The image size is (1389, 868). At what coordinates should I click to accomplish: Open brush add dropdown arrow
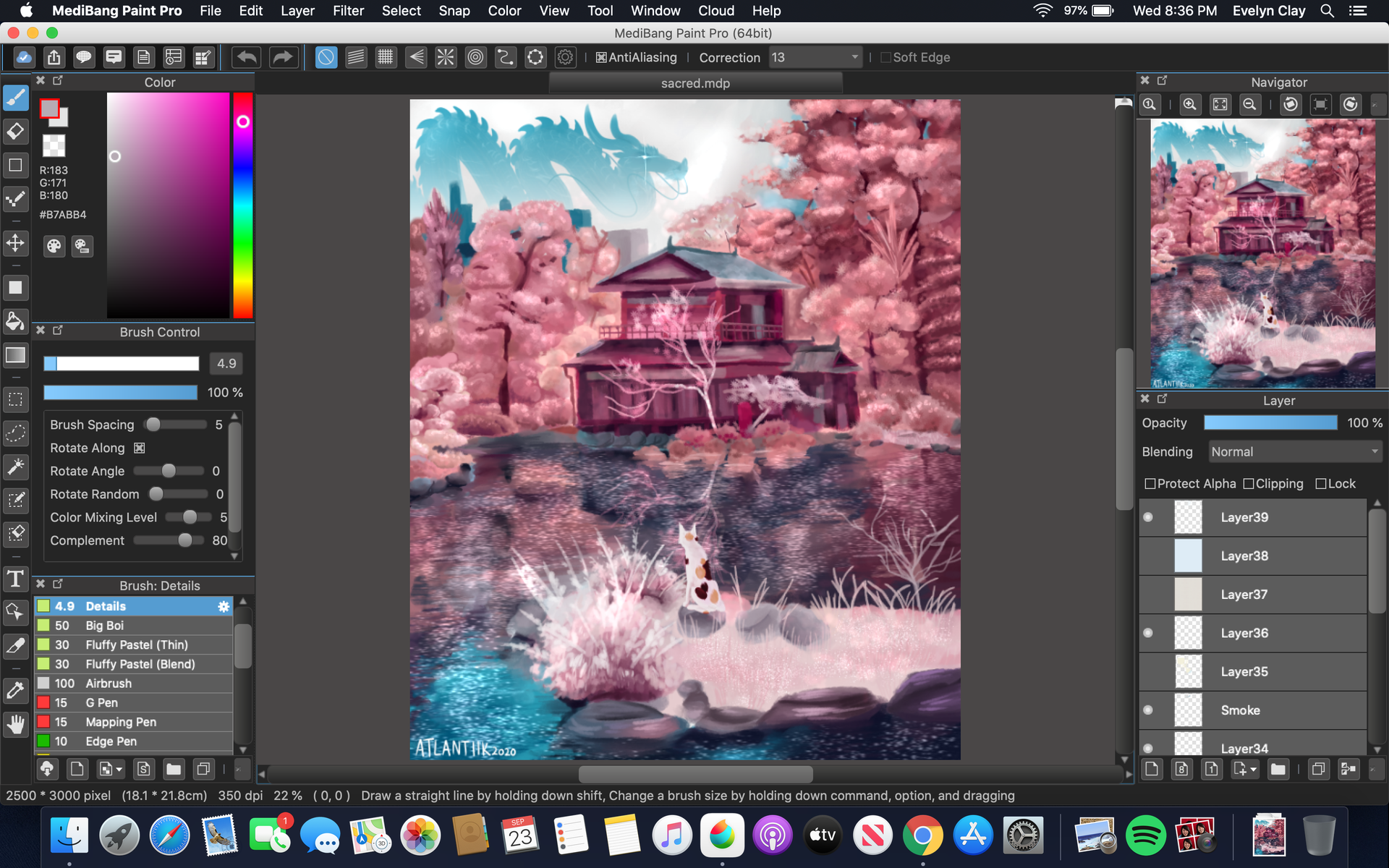click(x=119, y=770)
